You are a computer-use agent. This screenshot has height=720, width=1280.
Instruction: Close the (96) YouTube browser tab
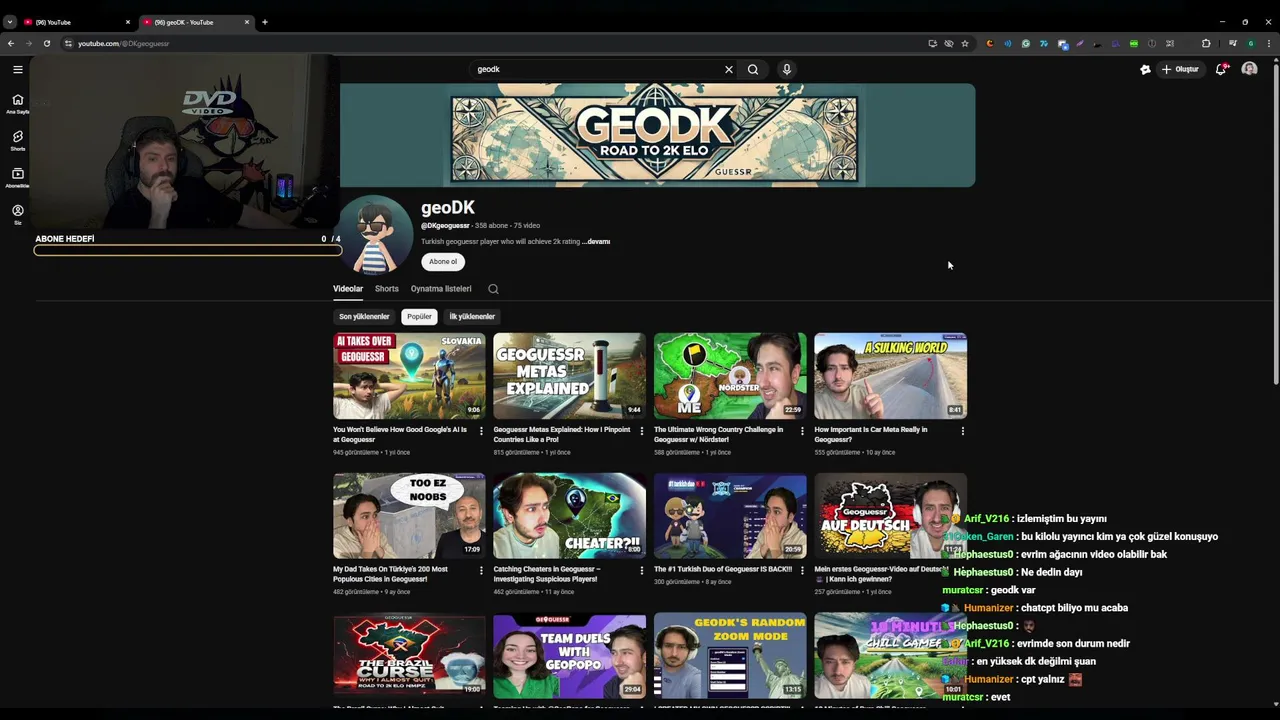[128, 22]
